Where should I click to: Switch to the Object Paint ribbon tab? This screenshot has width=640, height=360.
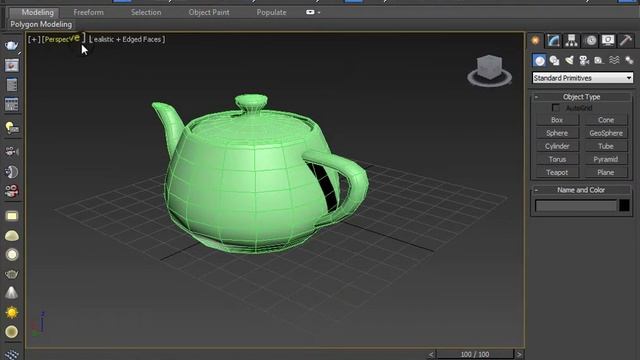tap(209, 12)
